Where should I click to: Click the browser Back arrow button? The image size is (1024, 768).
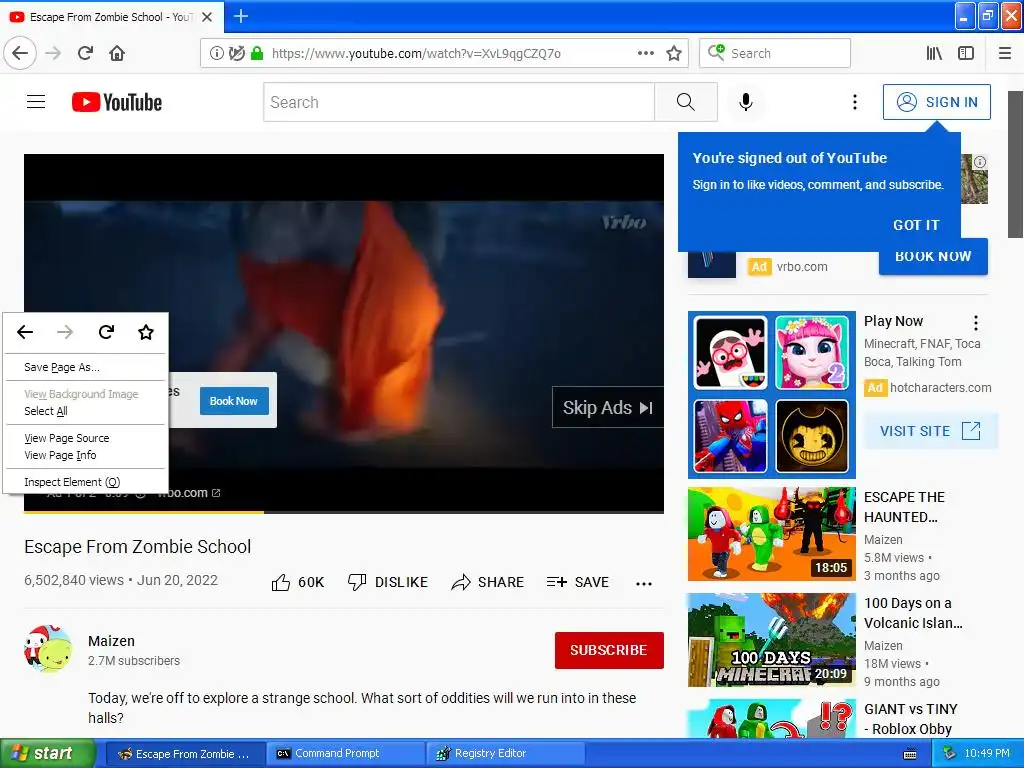pyautogui.click(x=20, y=53)
